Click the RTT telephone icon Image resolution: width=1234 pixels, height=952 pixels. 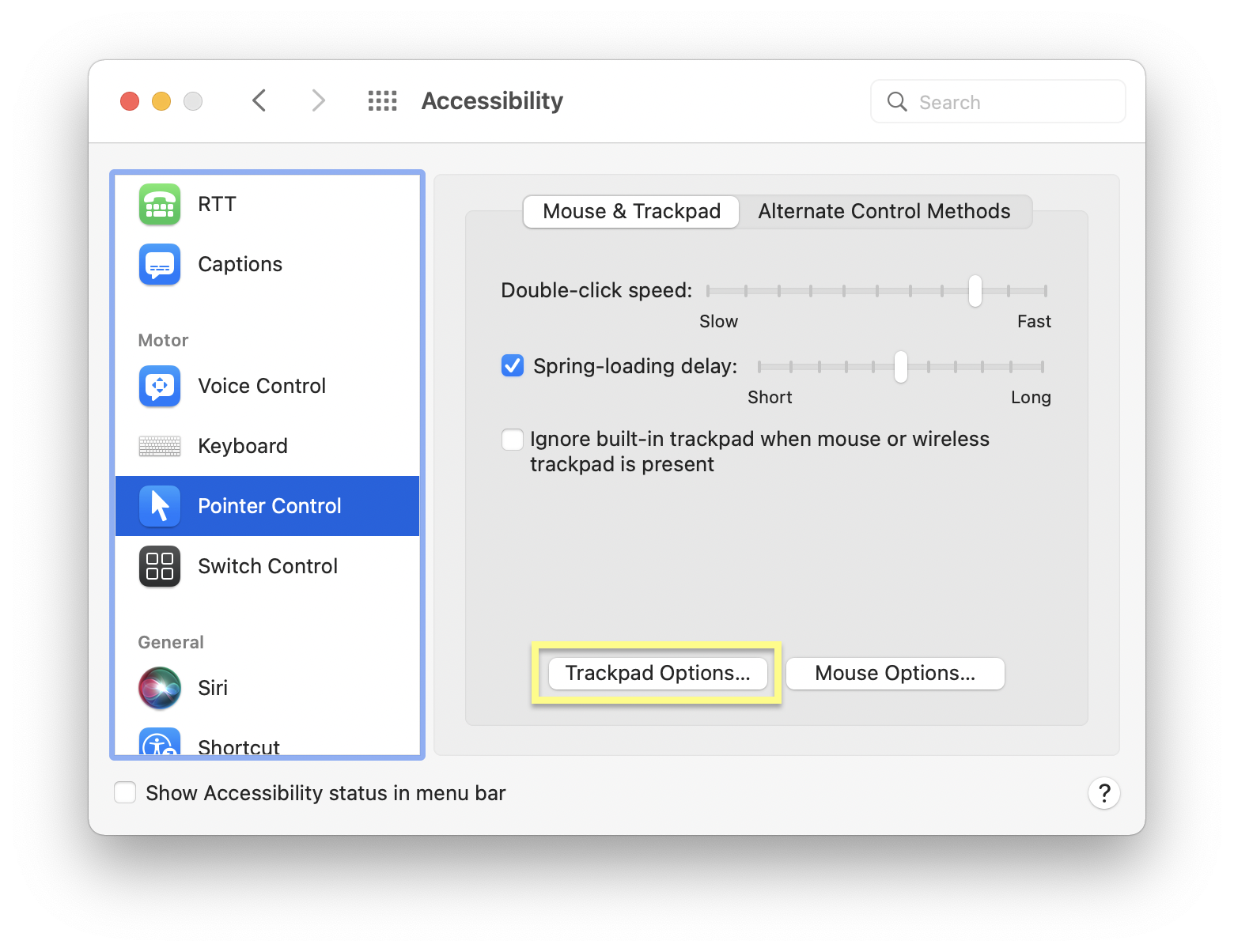[x=160, y=204]
